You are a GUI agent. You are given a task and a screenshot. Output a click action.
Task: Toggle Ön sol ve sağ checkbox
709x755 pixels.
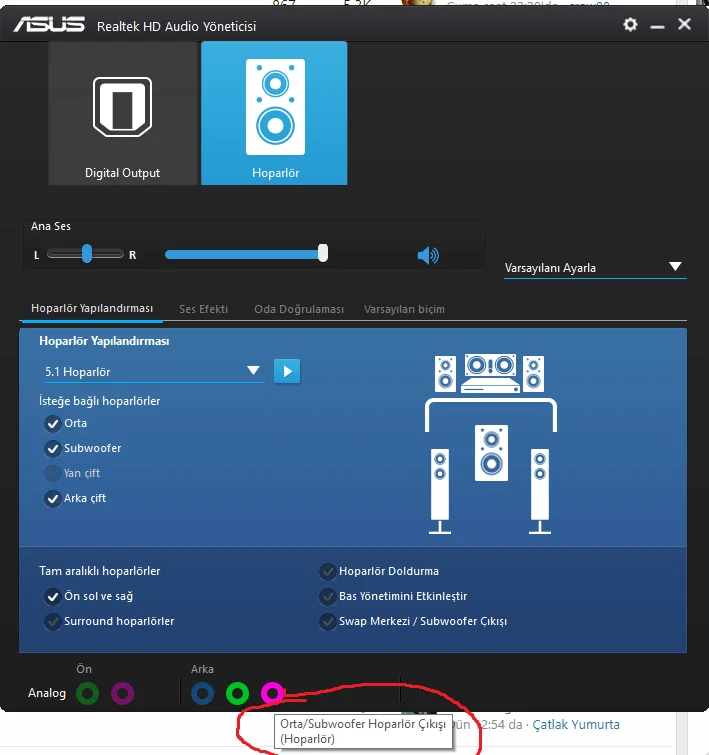(x=53, y=597)
